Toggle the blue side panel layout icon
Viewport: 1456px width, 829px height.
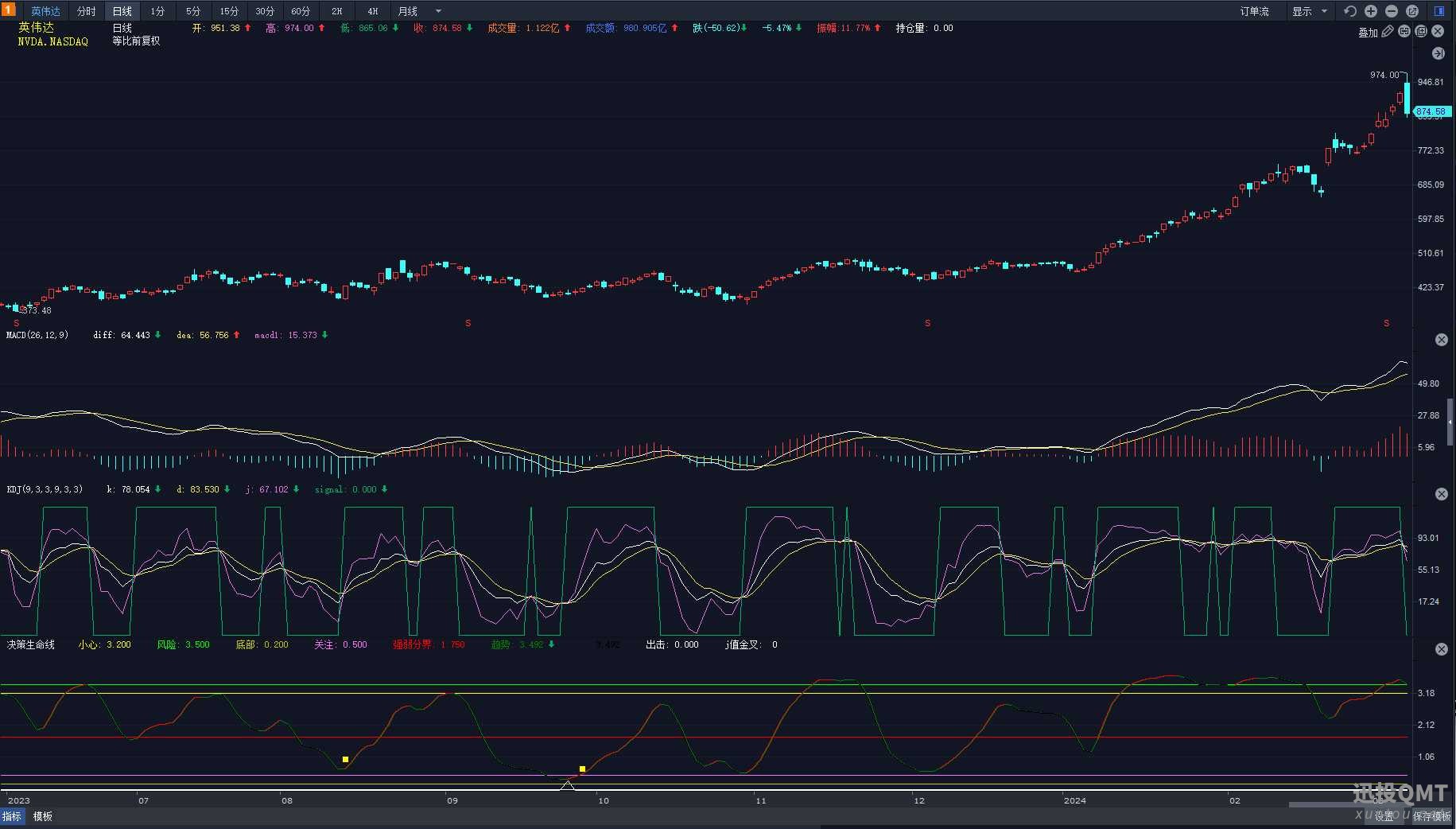[x=1439, y=11]
